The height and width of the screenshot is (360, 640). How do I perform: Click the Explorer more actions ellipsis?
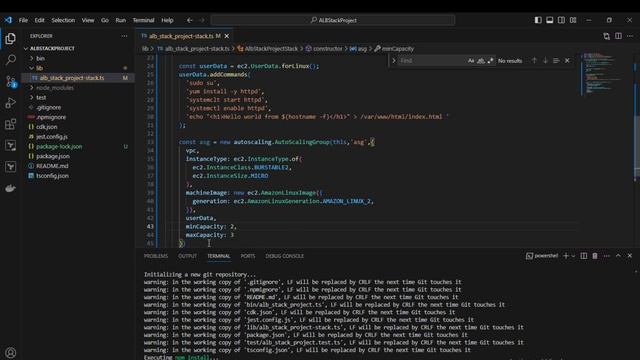(x=124, y=36)
